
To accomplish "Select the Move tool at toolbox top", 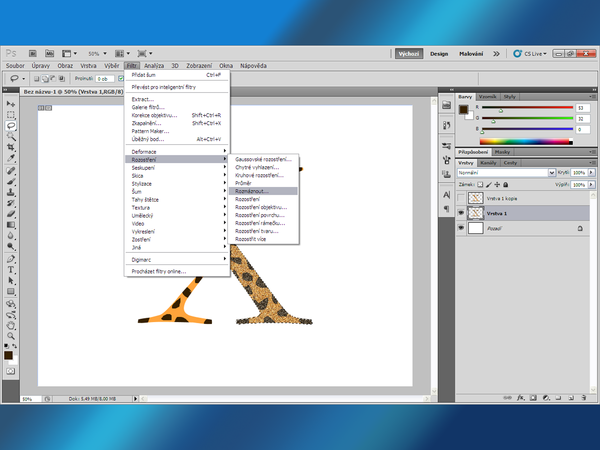I will (11, 103).
